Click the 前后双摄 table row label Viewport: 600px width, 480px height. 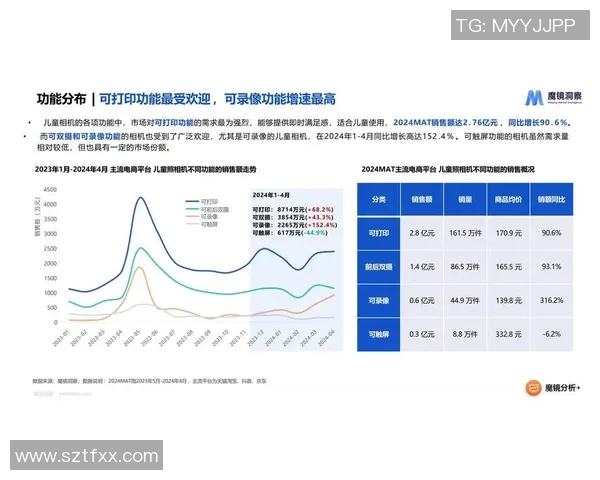click(379, 267)
